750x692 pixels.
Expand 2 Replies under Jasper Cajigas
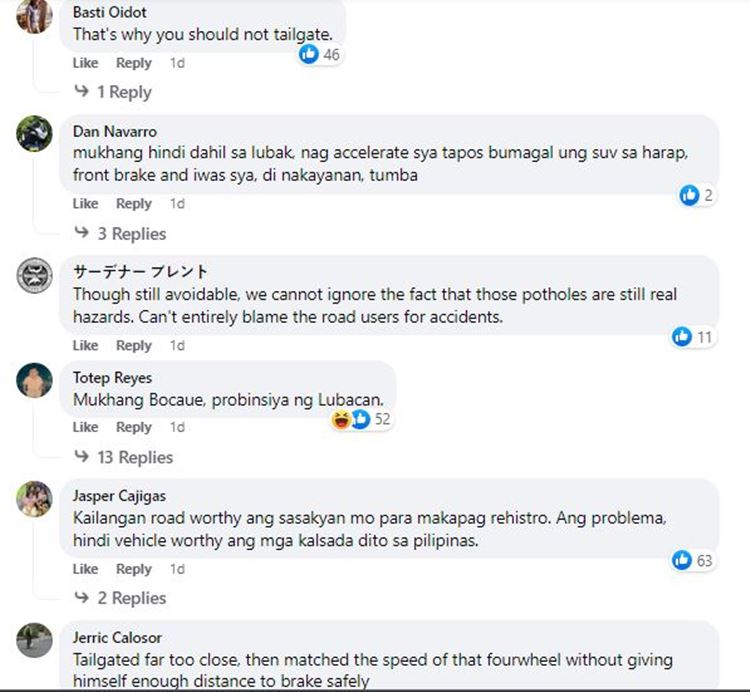point(131,598)
